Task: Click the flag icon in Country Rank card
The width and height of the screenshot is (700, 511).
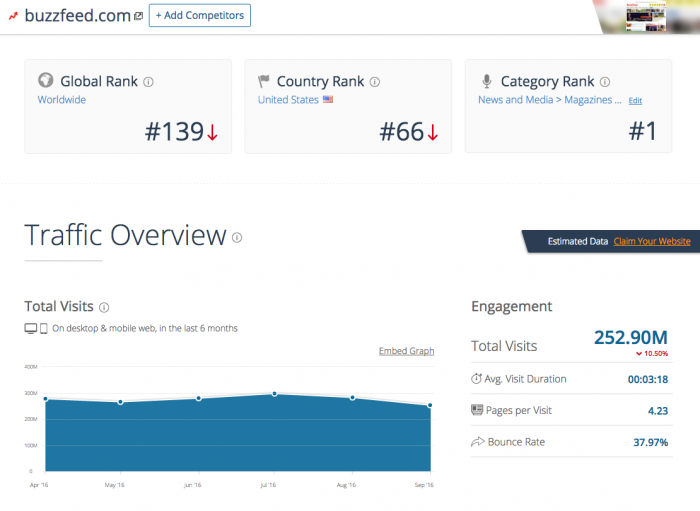Action: [x=264, y=81]
